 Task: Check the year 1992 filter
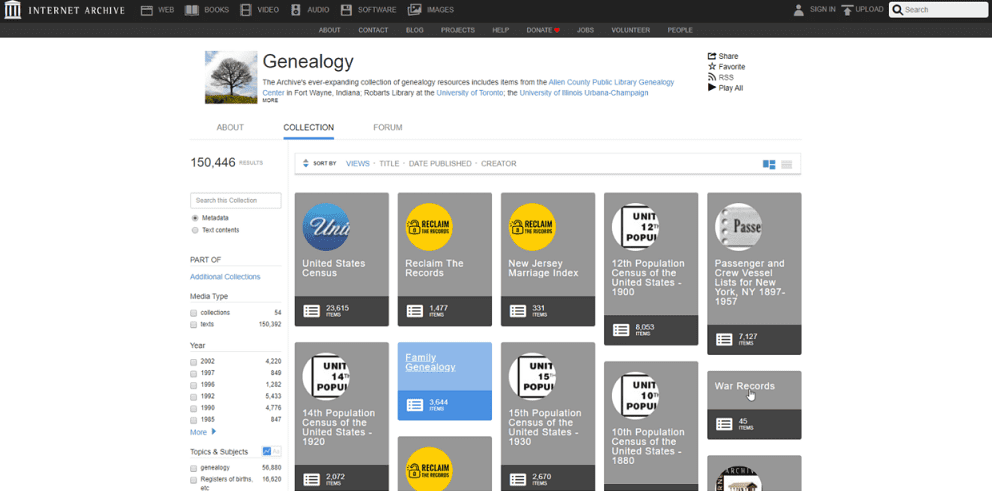[x=194, y=396]
